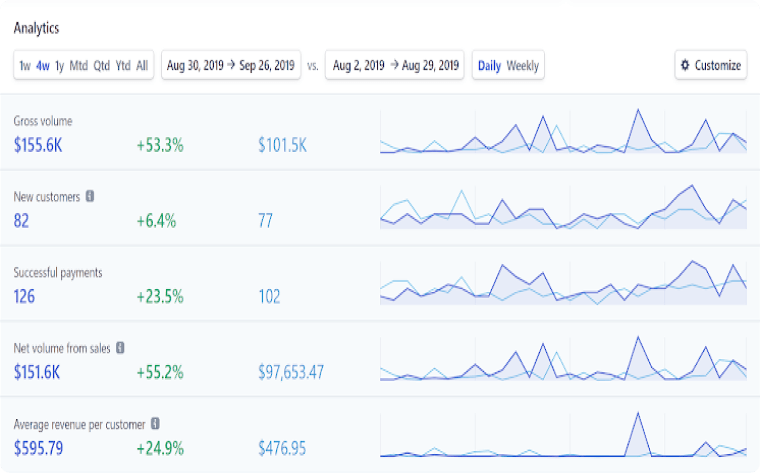Image resolution: width=760 pixels, height=473 pixels.
Task: Click the 126 successful payments value
Action: pyautogui.click(x=24, y=297)
